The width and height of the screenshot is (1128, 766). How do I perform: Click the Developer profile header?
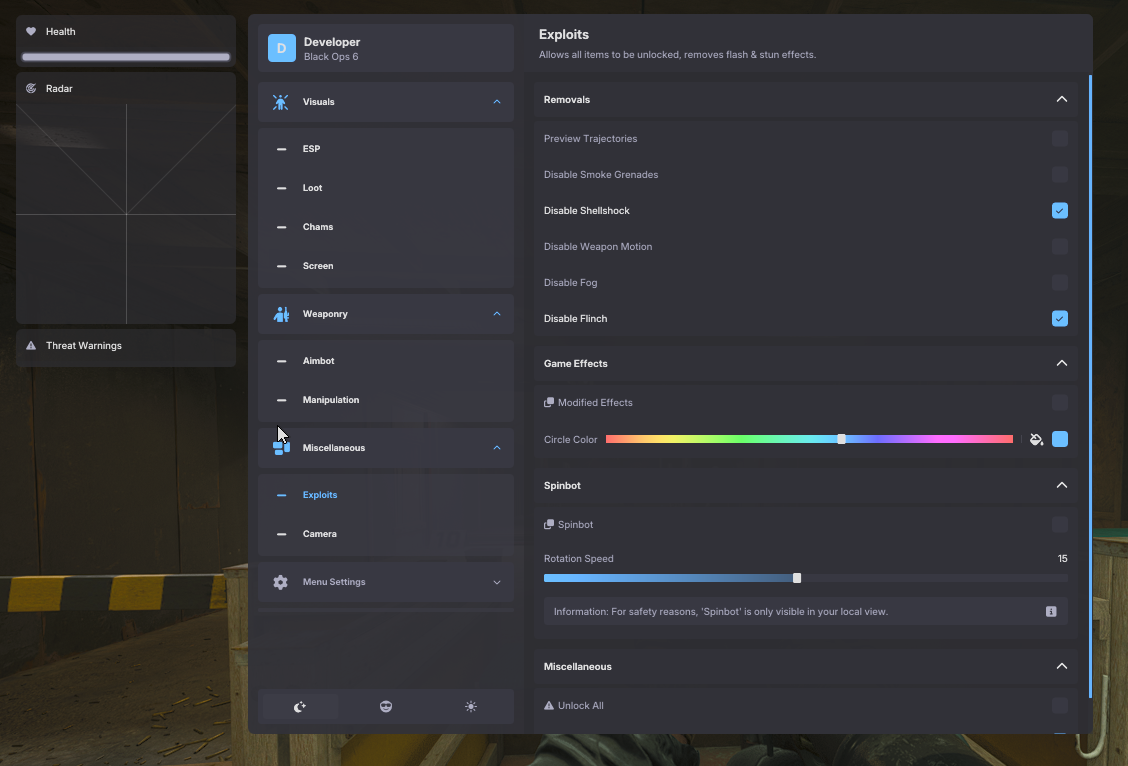point(386,48)
